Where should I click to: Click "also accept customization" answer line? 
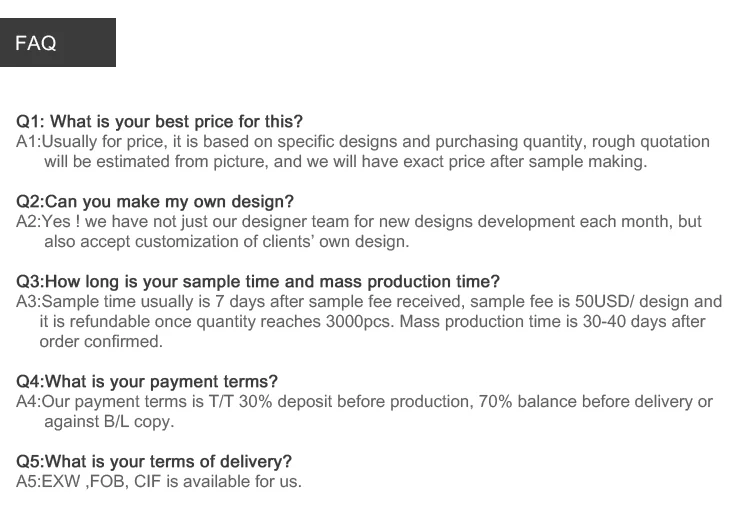226,241
